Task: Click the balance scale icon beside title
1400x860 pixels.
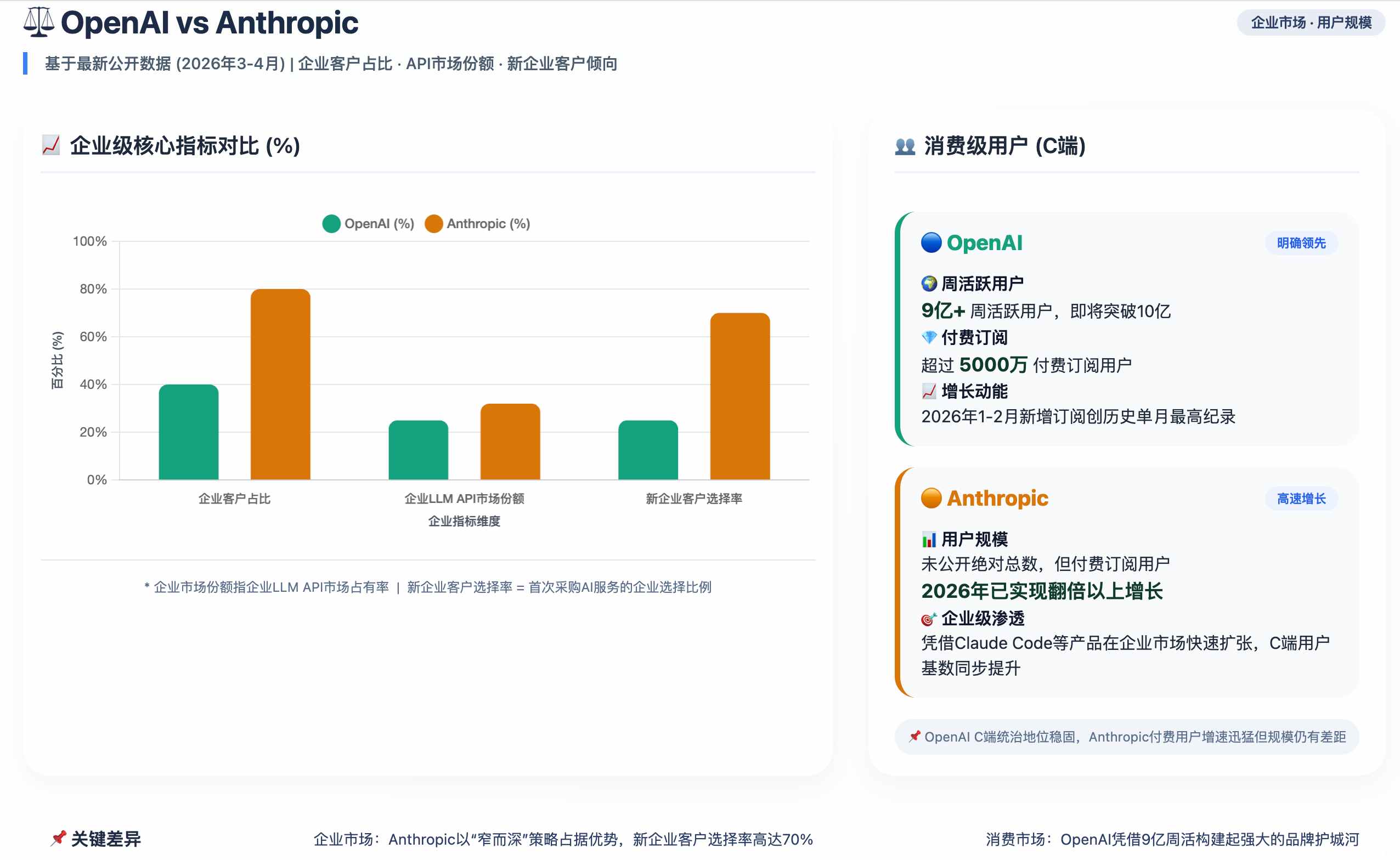Action: (39, 22)
